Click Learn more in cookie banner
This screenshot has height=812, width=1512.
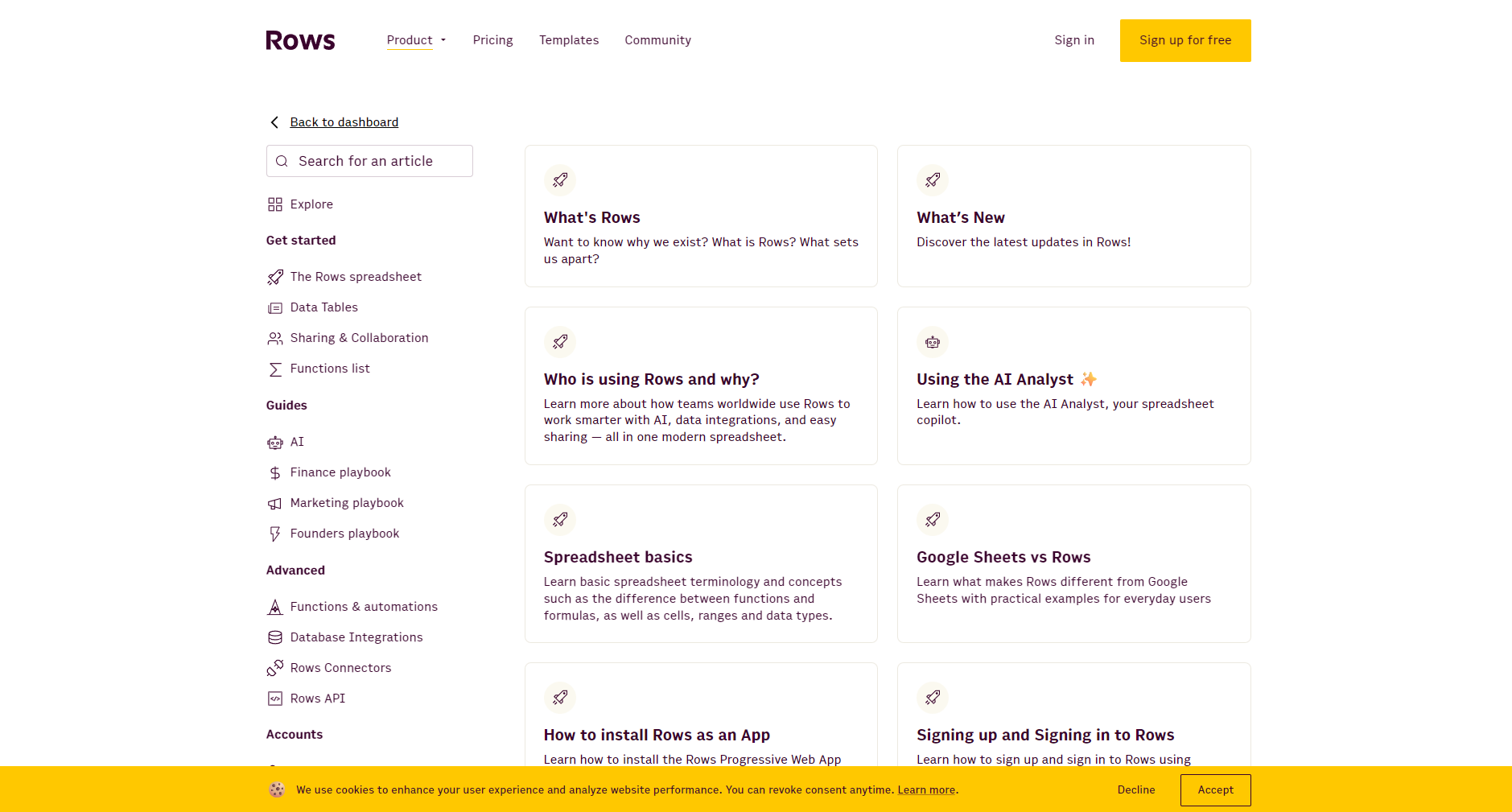click(926, 790)
